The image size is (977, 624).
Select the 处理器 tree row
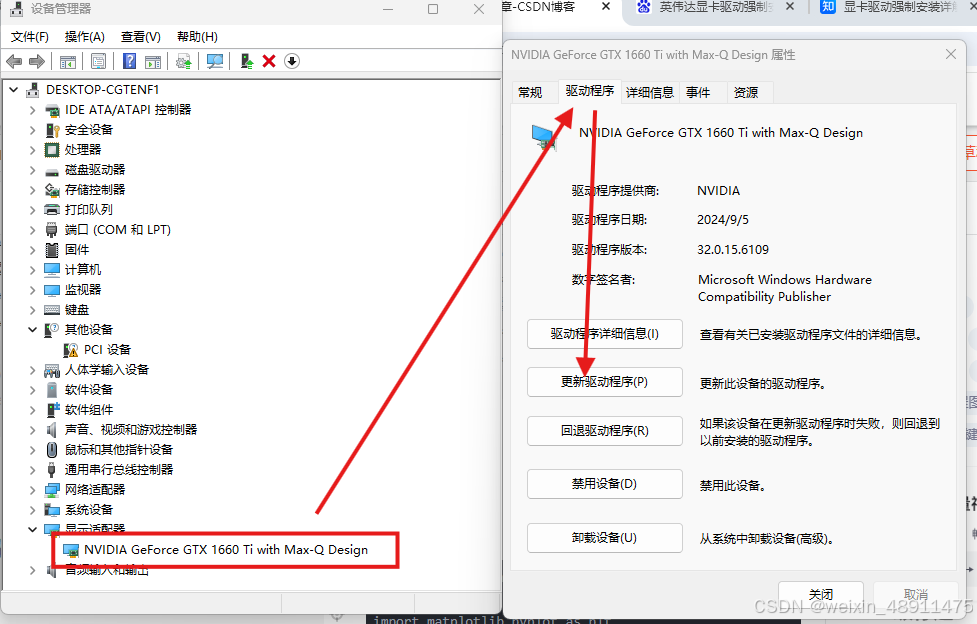73,150
